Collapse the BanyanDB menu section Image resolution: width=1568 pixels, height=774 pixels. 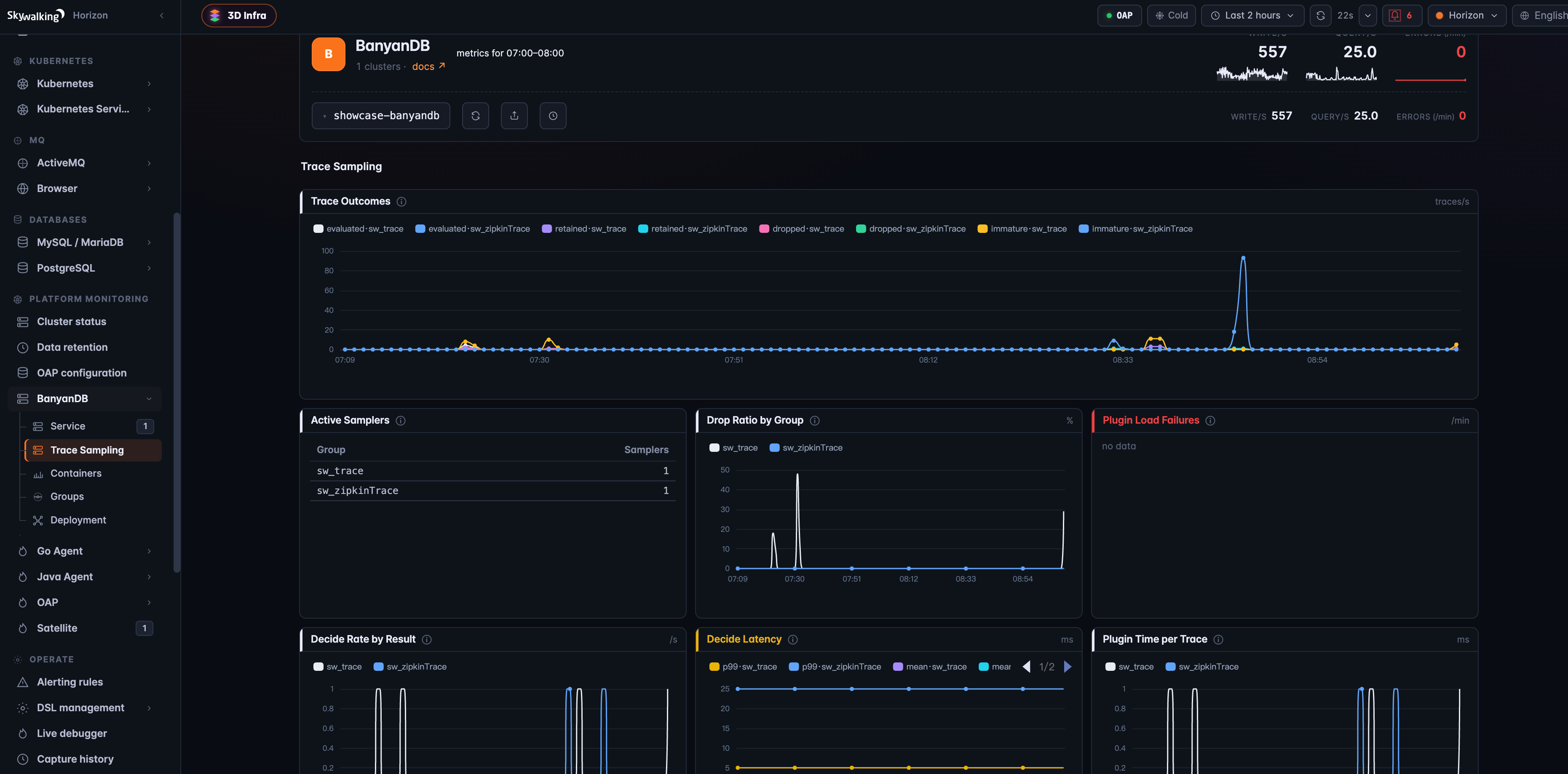pyautogui.click(x=85, y=398)
